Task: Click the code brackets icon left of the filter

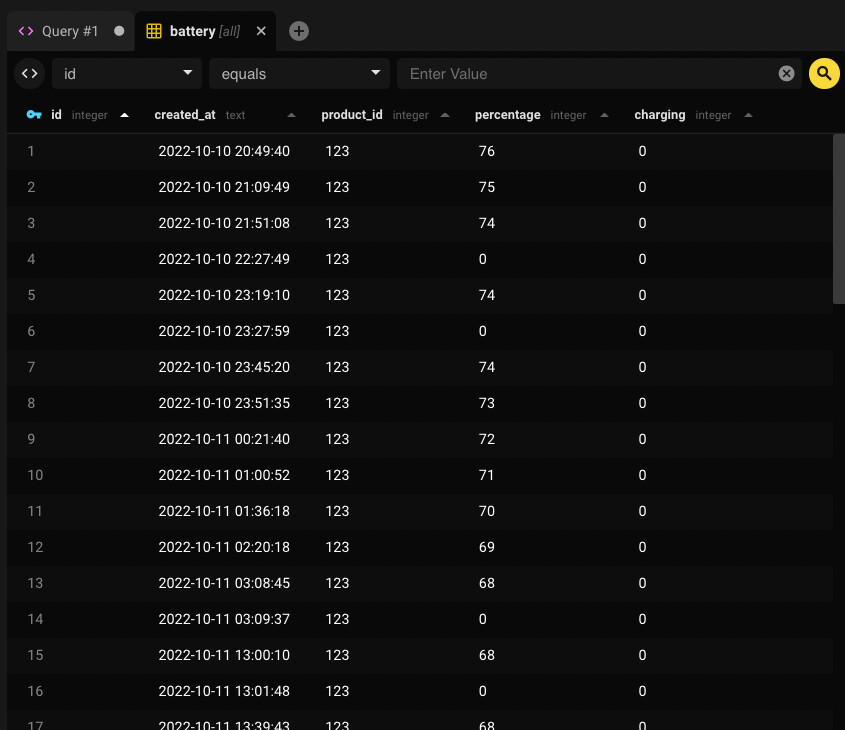Action: (x=28, y=73)
